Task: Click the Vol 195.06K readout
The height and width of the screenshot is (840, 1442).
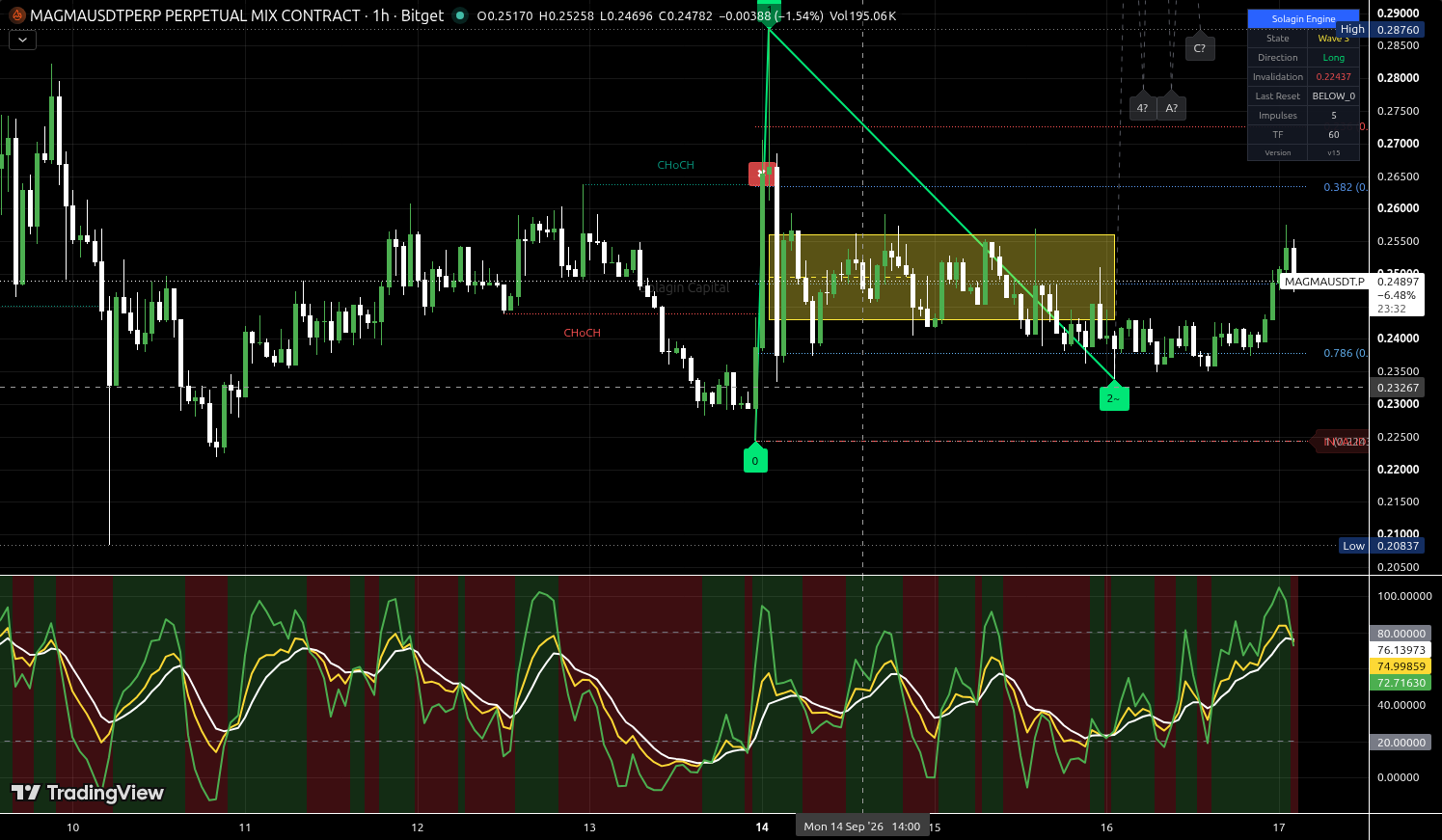Action: click(862, 15)
